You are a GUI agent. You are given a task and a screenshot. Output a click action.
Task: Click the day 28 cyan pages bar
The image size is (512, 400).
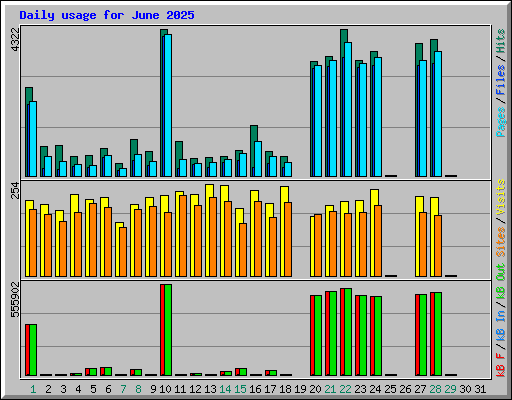pos(438,114)
